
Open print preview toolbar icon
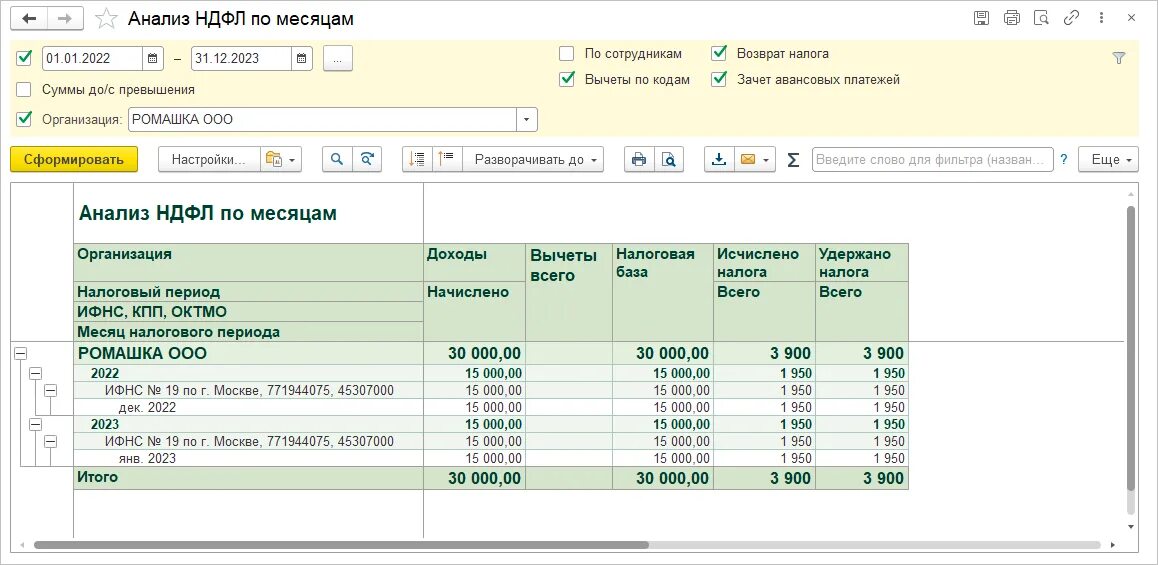pos(669,160)
